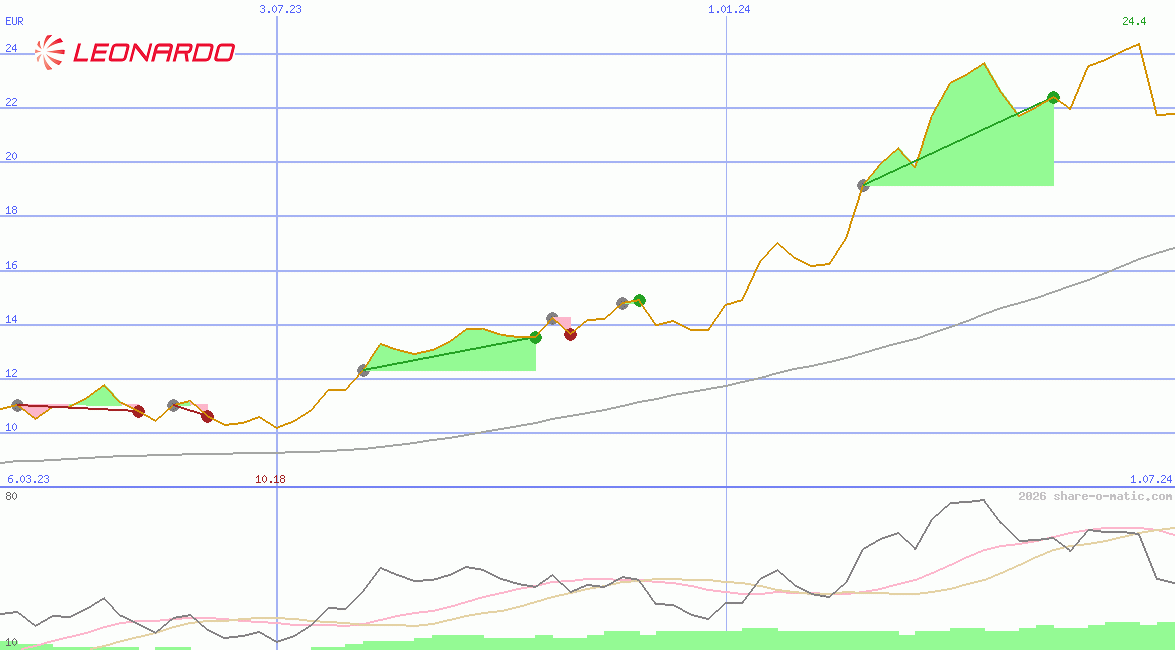Click the Leonardo company logo
This screenshot has height=650, width=1175.
pos(135,52)
